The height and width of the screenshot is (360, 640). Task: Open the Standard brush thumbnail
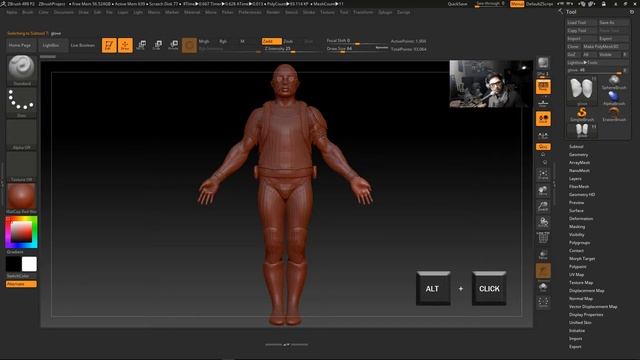22,70
